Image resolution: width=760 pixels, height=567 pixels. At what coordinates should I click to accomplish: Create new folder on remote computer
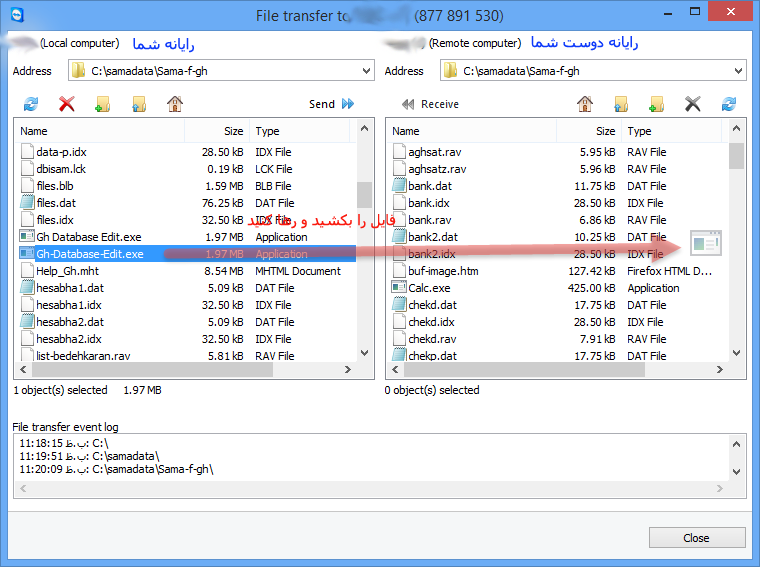(x=656, y=104)
